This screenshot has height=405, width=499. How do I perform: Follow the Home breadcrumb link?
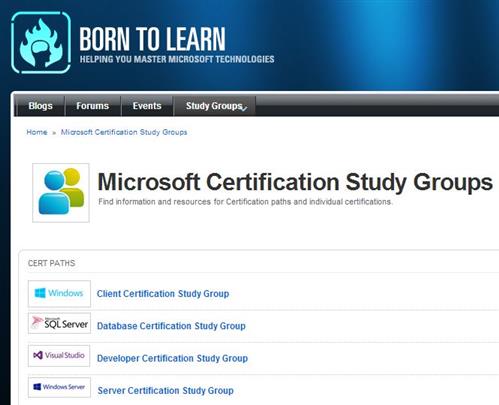37,132
